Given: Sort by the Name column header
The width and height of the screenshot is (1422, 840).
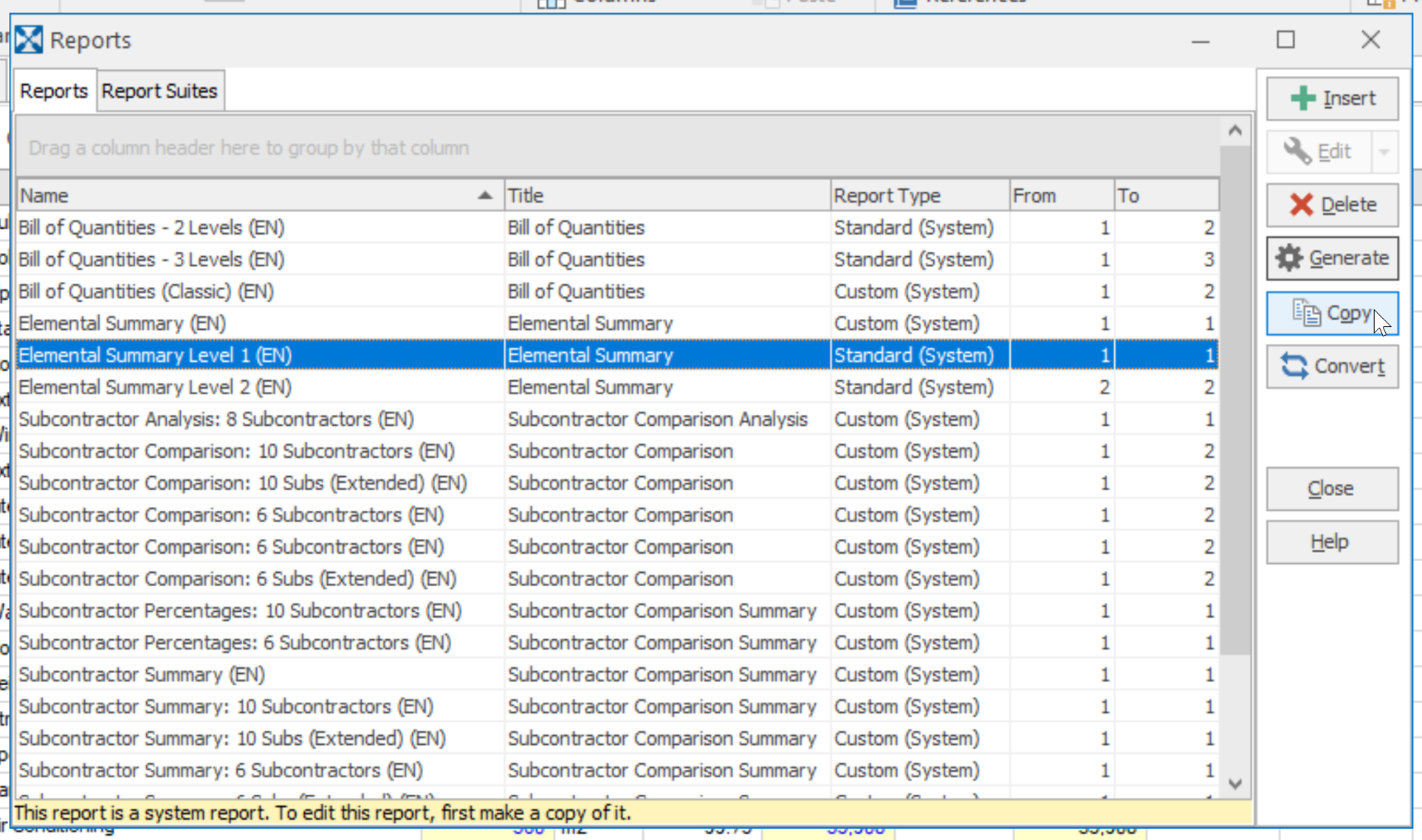Looking at the screenshot, I should [260, 196].
